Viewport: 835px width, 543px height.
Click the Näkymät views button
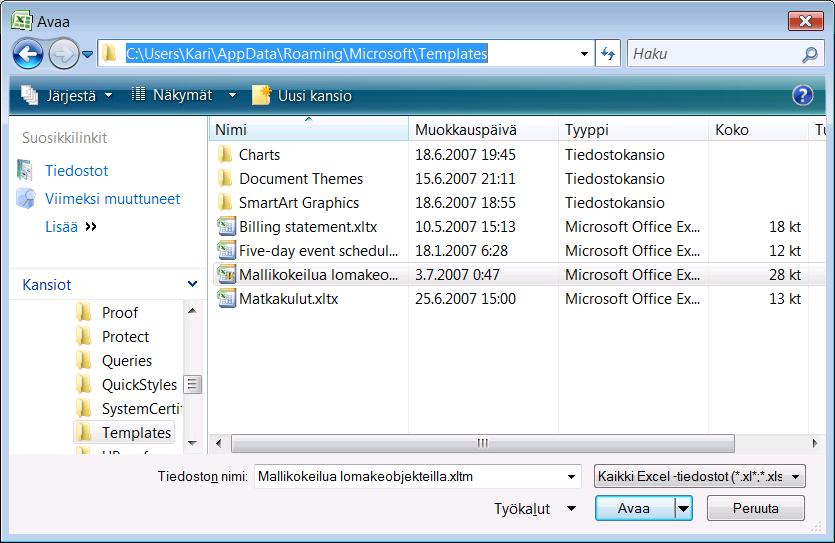[x=171, y=95]
